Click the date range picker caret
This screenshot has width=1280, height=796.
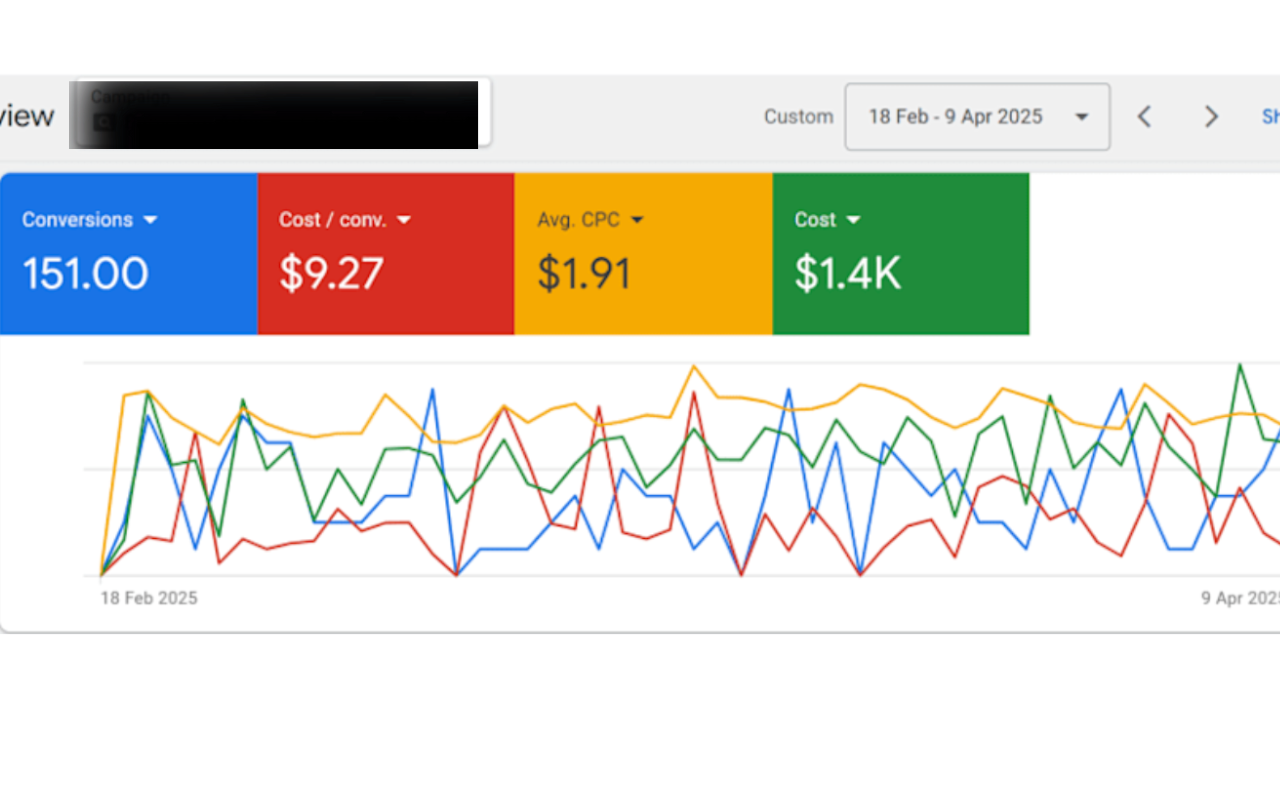click(x=1081, y=117)
